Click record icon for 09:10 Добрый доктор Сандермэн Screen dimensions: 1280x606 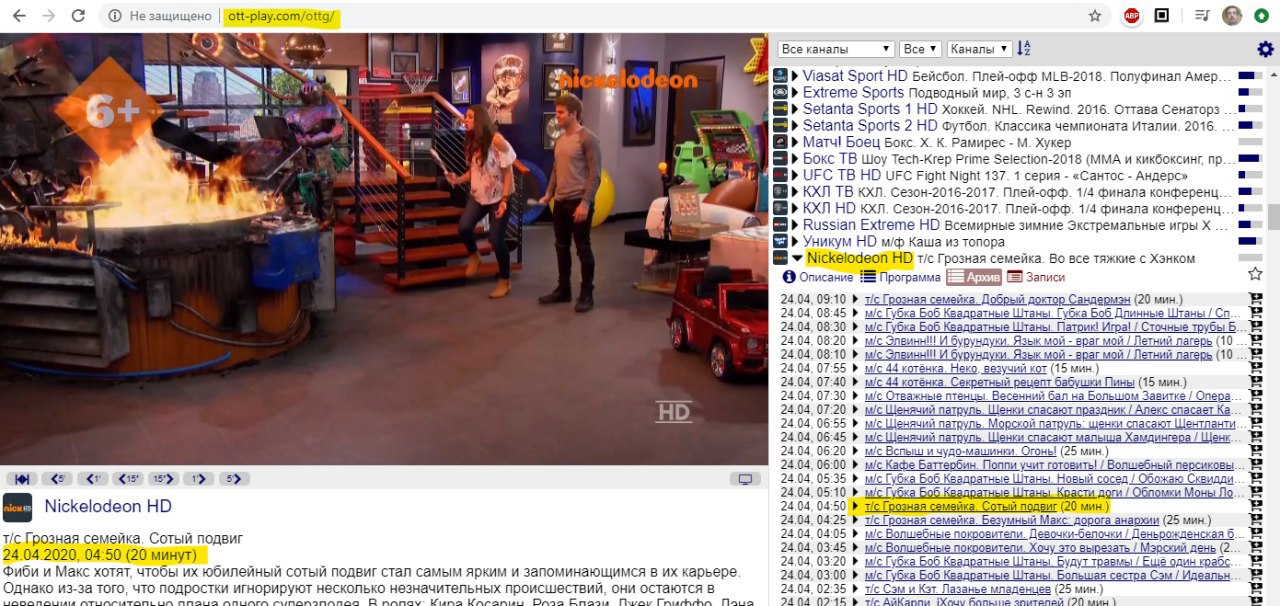[1256, 299]
